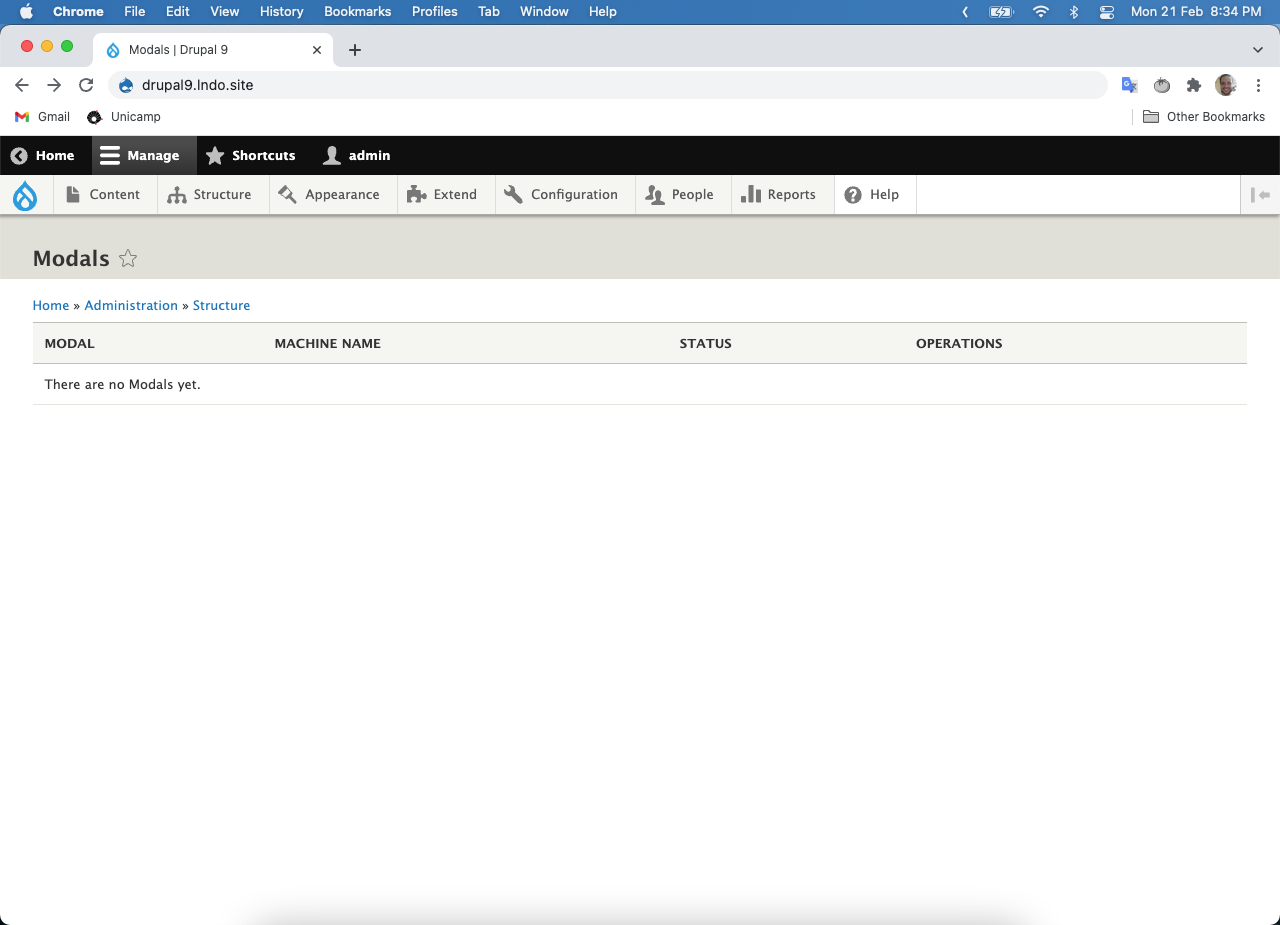Viewport: 1280px width, 925px height.
Task: Open the Chrome tab search chevron
Action: pos(1257,48)
